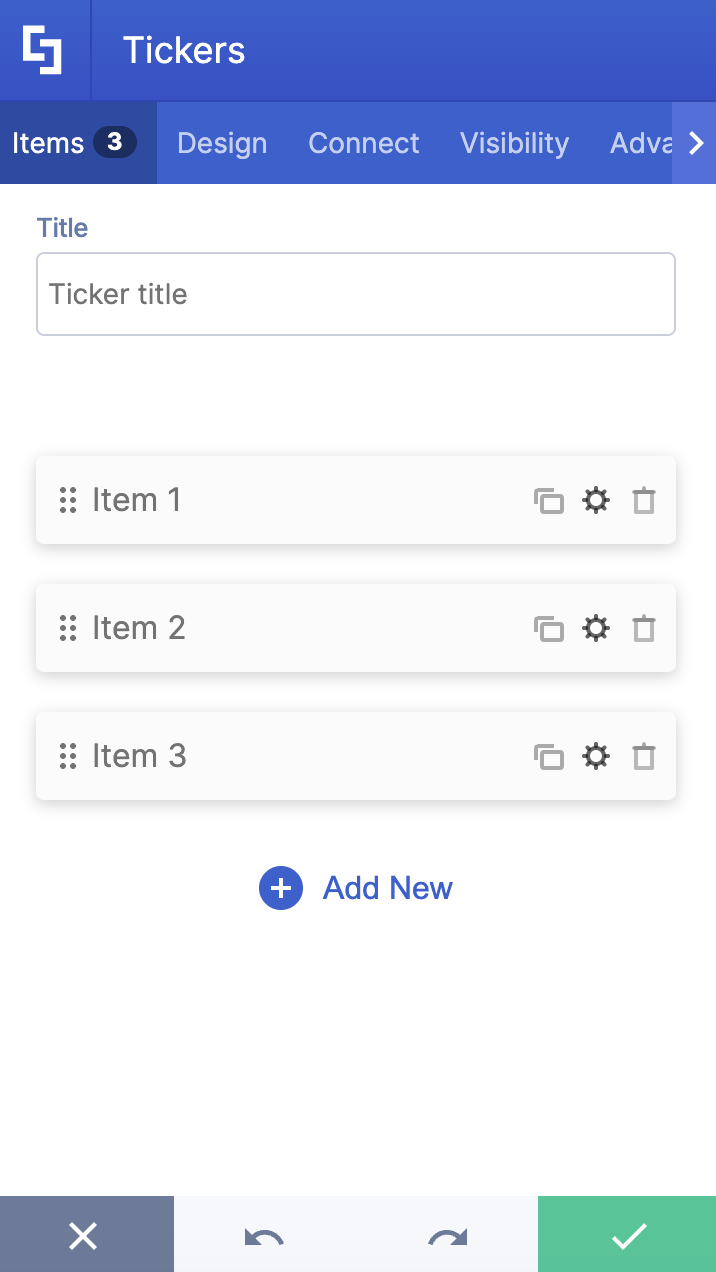Click Item 1's drag handle dots
The height and width of the screenshot is (1272, 716).
coord(68,500)
